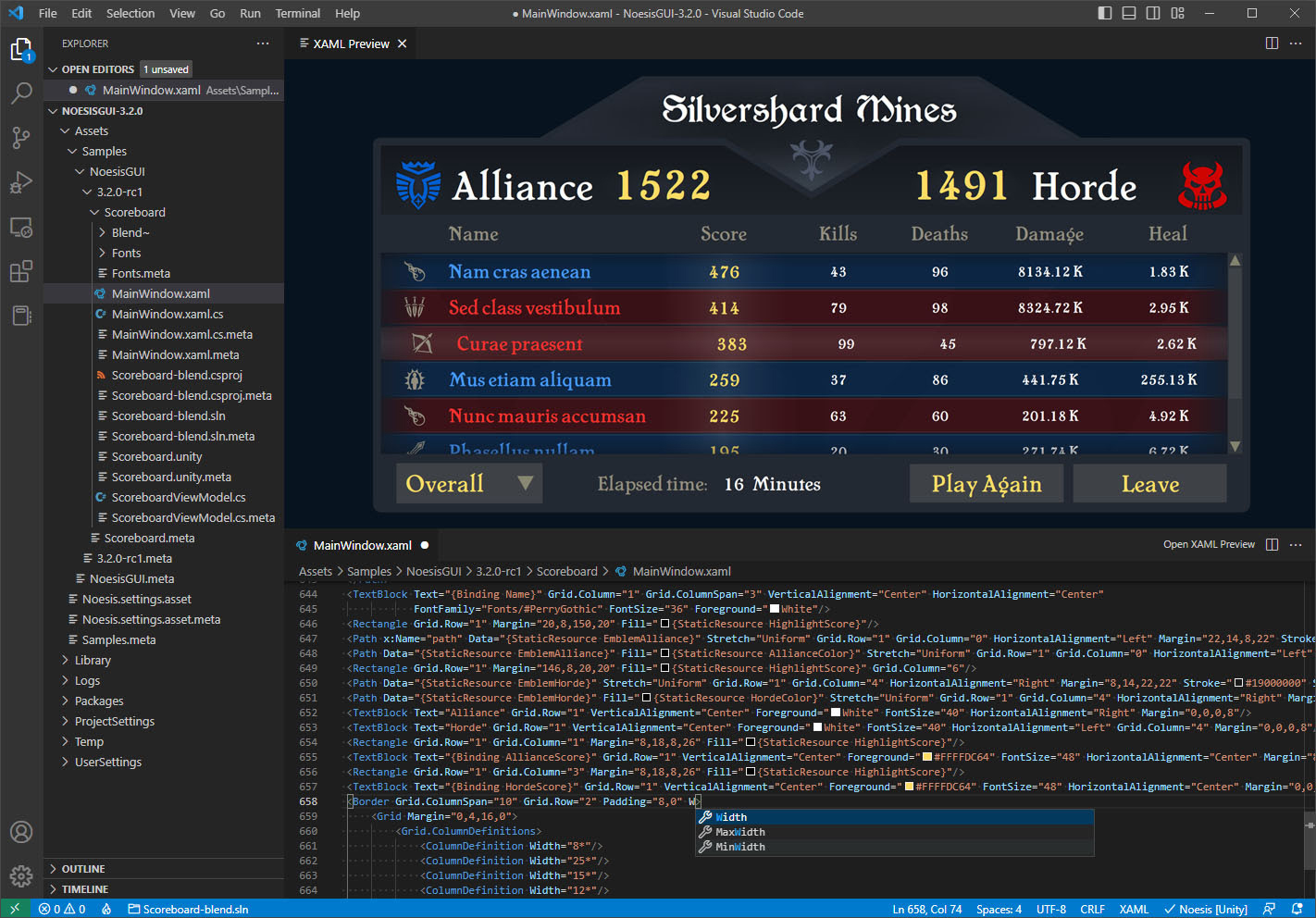Viewport: 1316px width, 918px height.
Task: Open the Extensions view
Action: [x=21, y=271]
